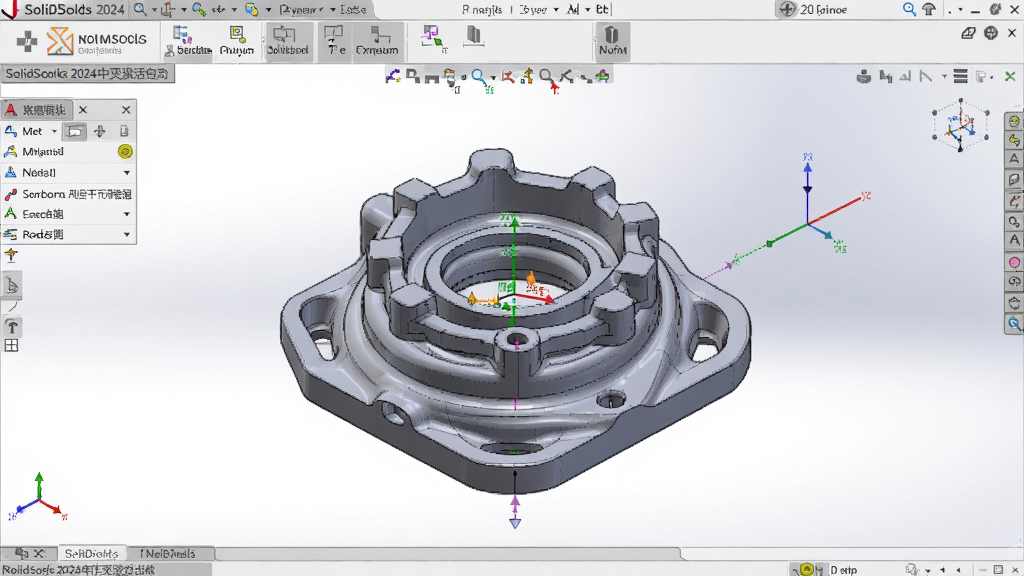Switch to the SoliDiolds bottom tab
The height and width of the screenshot is (576, 1024).
pos(91,553)
